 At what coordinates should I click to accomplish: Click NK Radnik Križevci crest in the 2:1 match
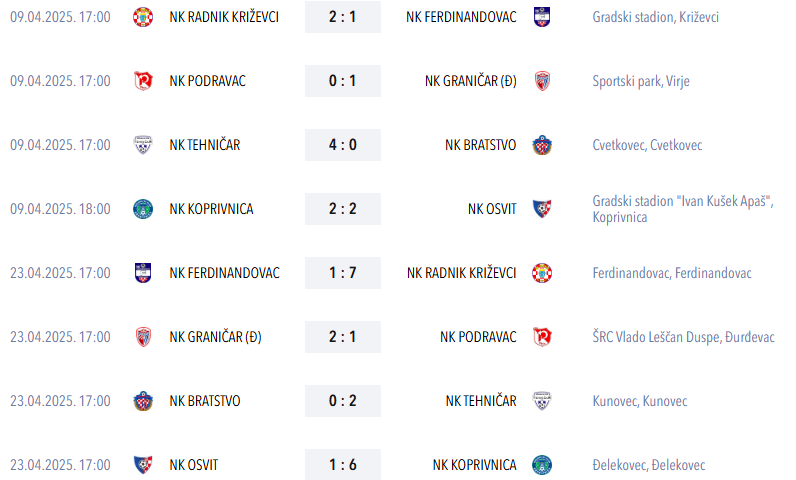tap(143, 17)
